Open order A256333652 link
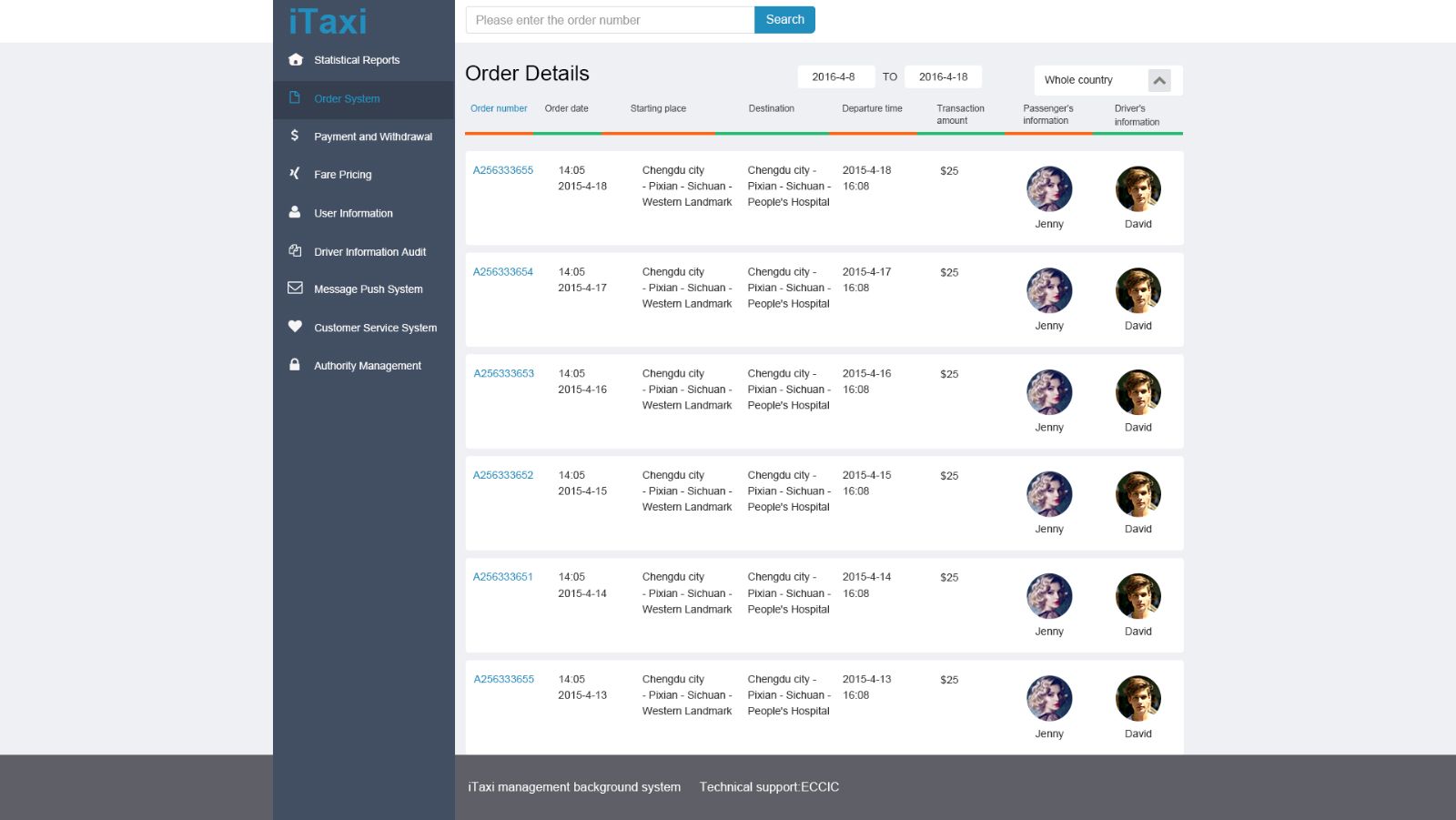Image resolution: width=1456 pixels, height=820 pixels. 503,475
